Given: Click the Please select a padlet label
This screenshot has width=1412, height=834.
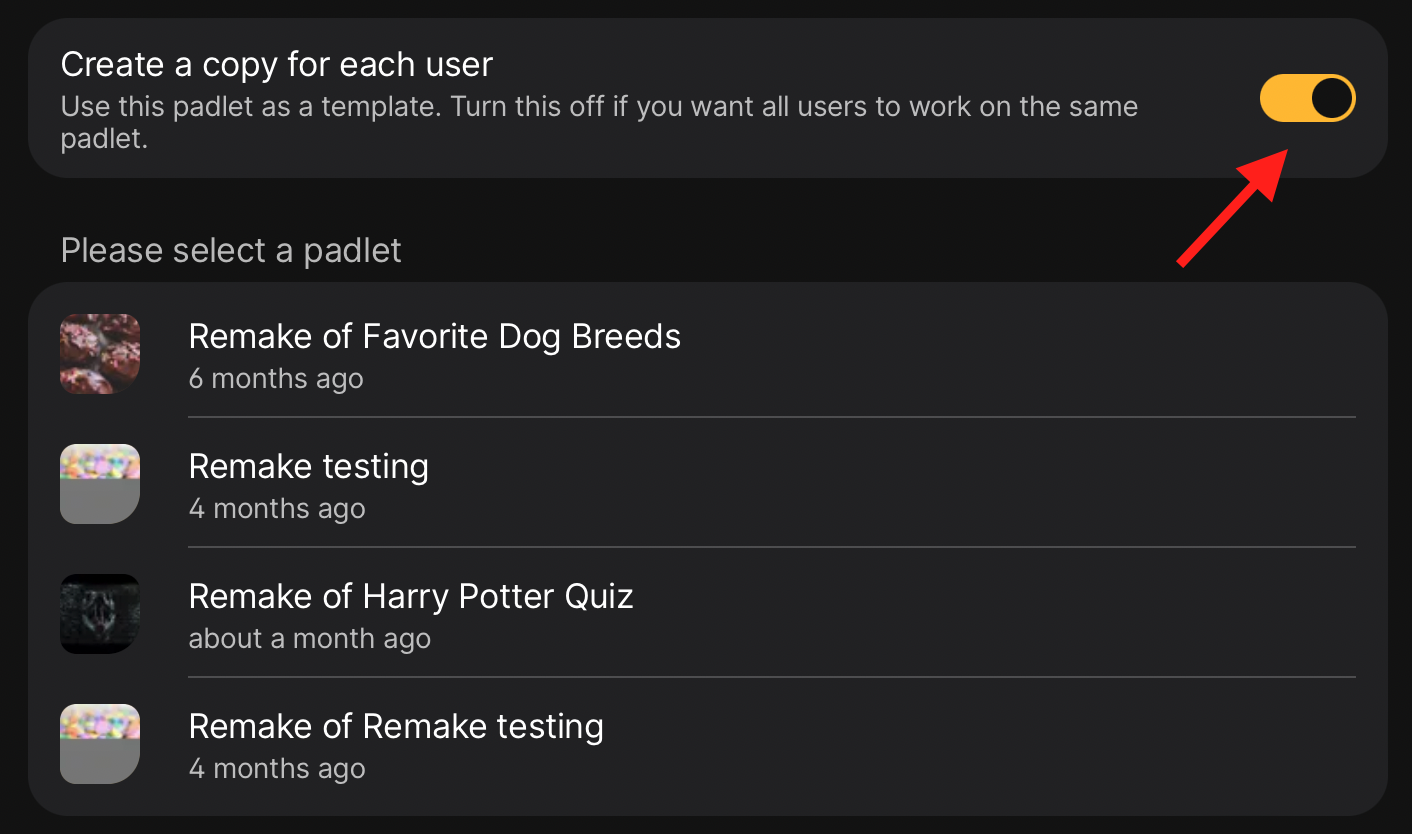Looking at the screenshot, I should 231,250.
